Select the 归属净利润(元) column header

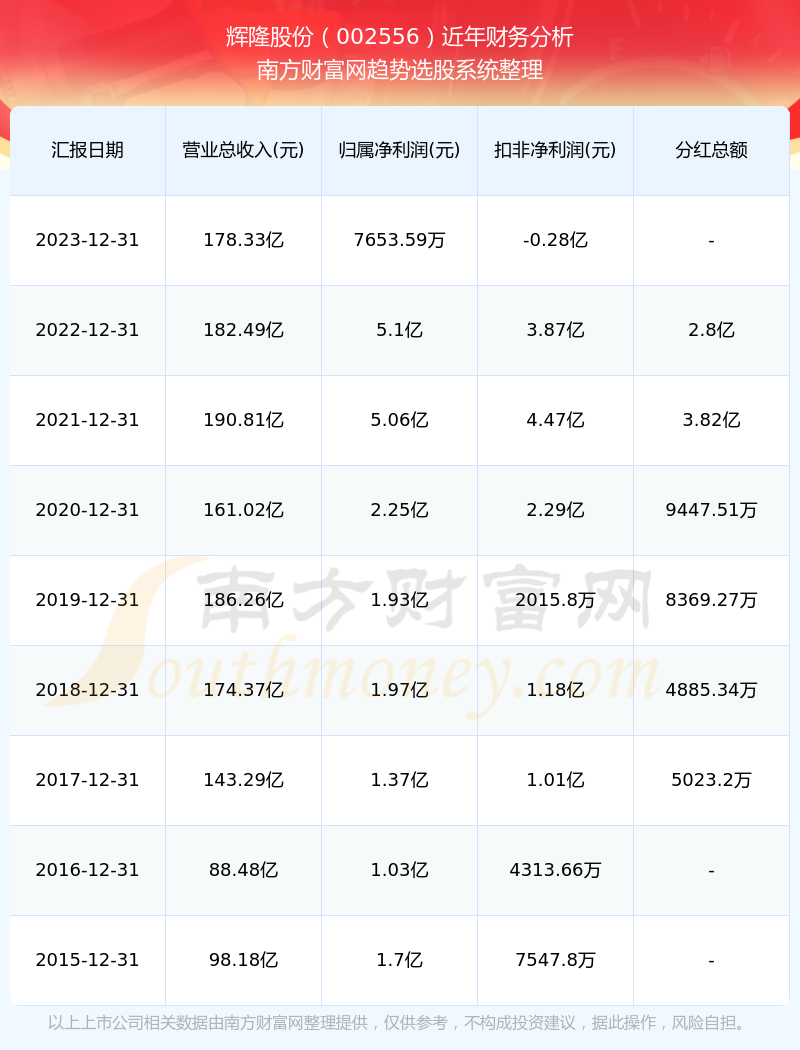pyautogui.click(x=400, y=150)
